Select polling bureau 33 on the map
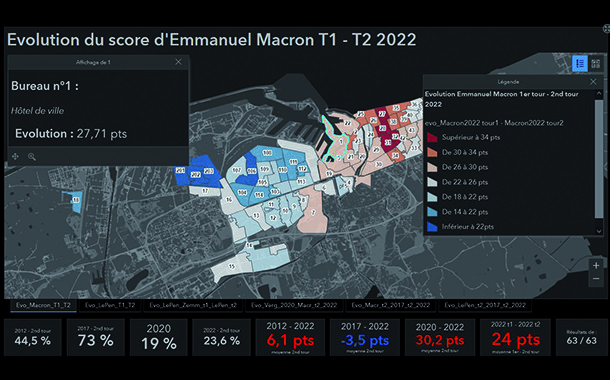Image resolution: width=610 pixels, height=380 pixels. point(414,148)
